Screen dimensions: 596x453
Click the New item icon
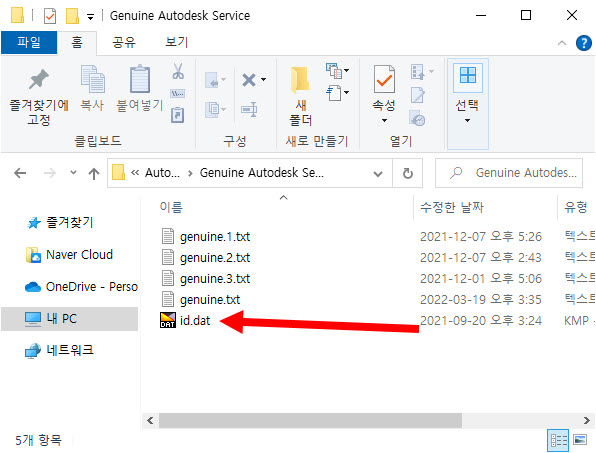(x=334, y=70)
